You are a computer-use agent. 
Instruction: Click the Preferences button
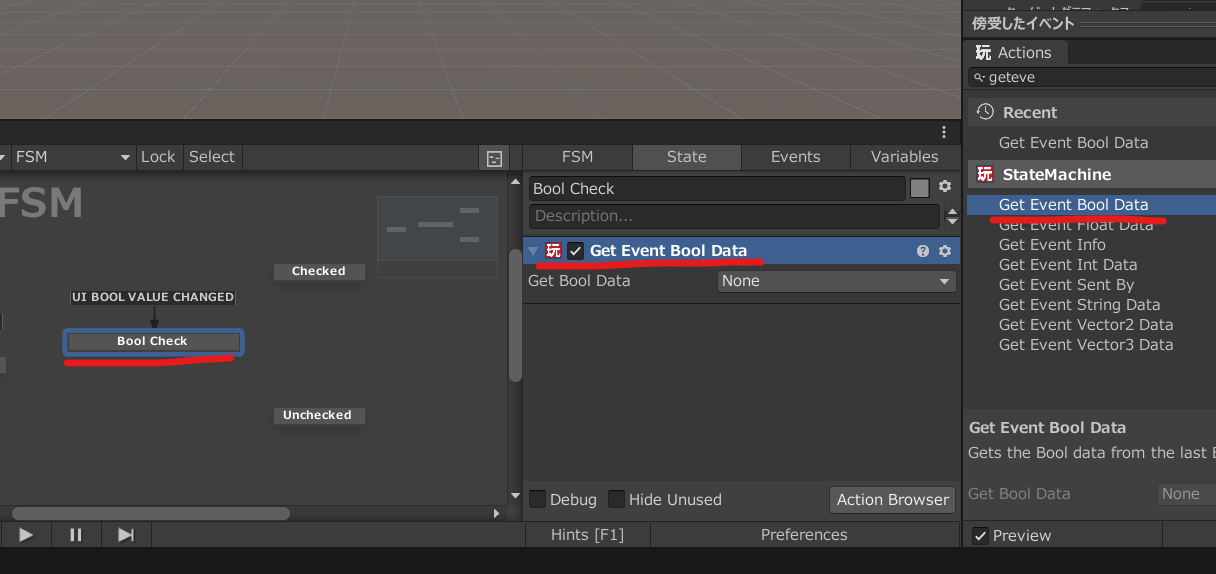[x=803, y=535]
